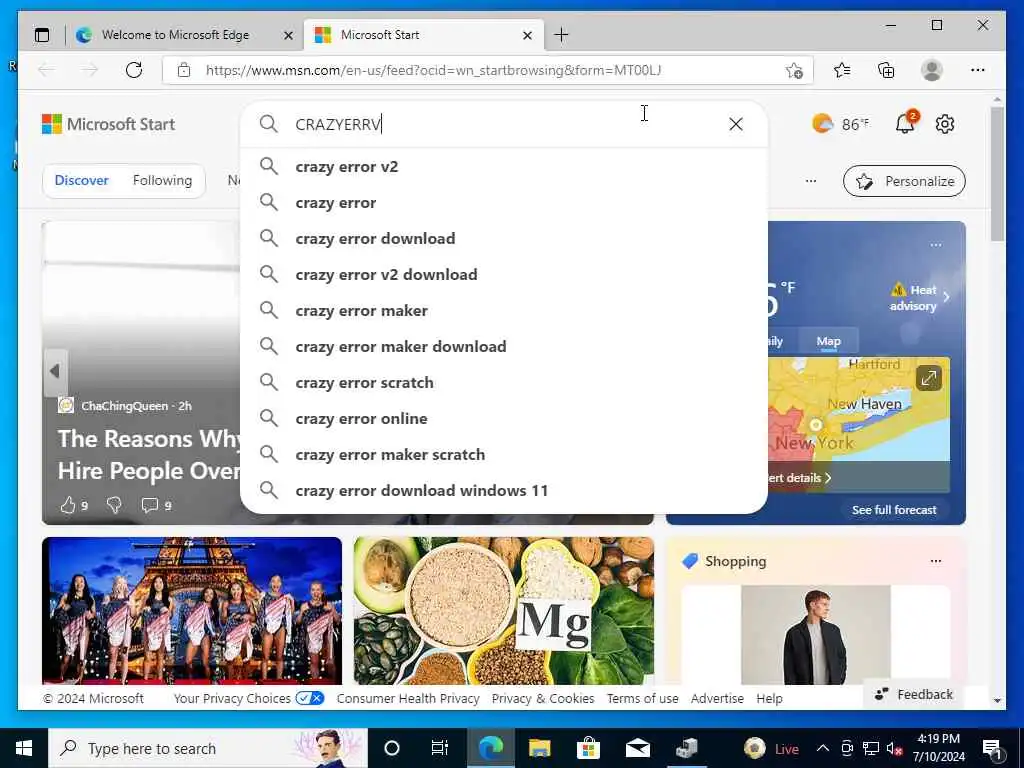Open See full forecast link
The image size is (1024, 768).
[894, 509]
